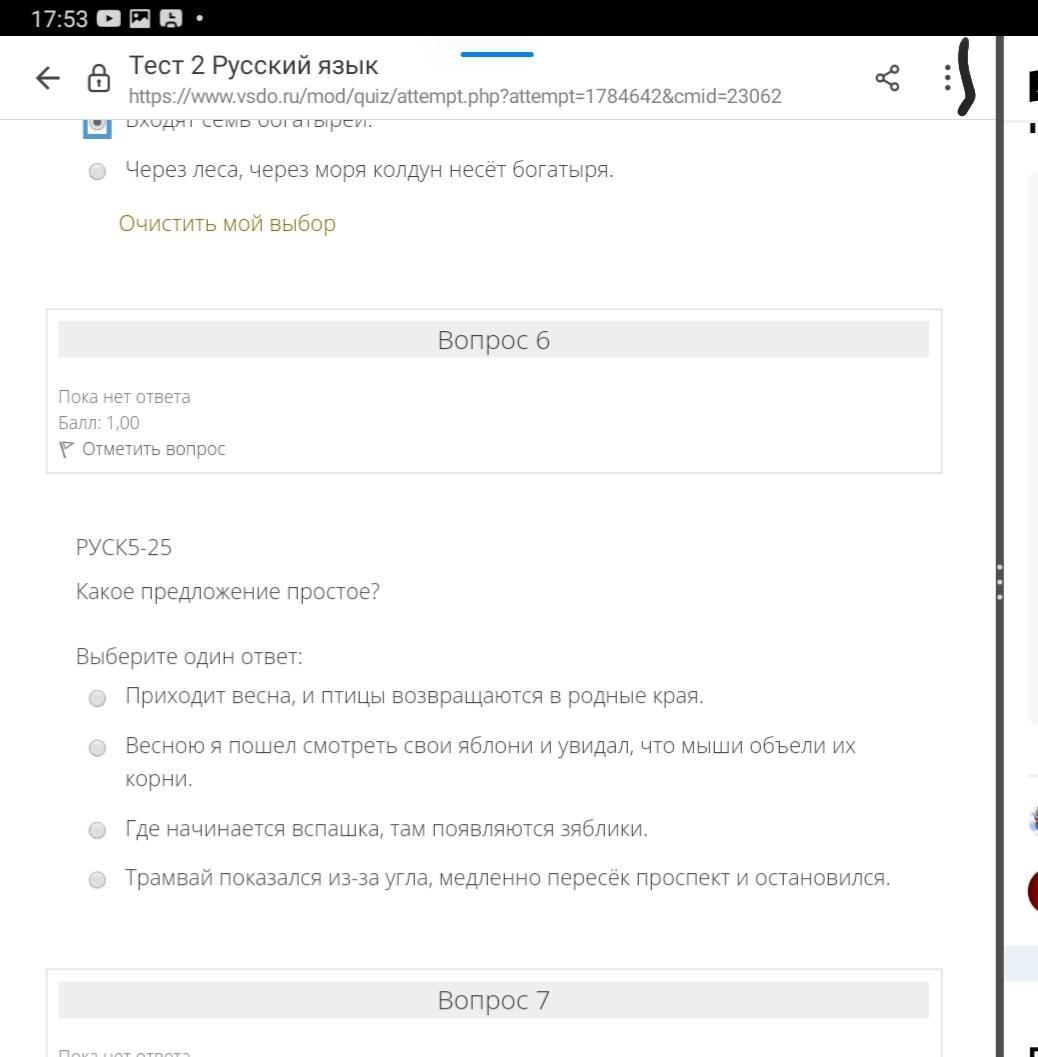Image resolution: width=1038 pixels, height=1057 pixels.
Task: Select answer 'Трамвай показался из-за угла'
Action: click(x=97, y=880)
